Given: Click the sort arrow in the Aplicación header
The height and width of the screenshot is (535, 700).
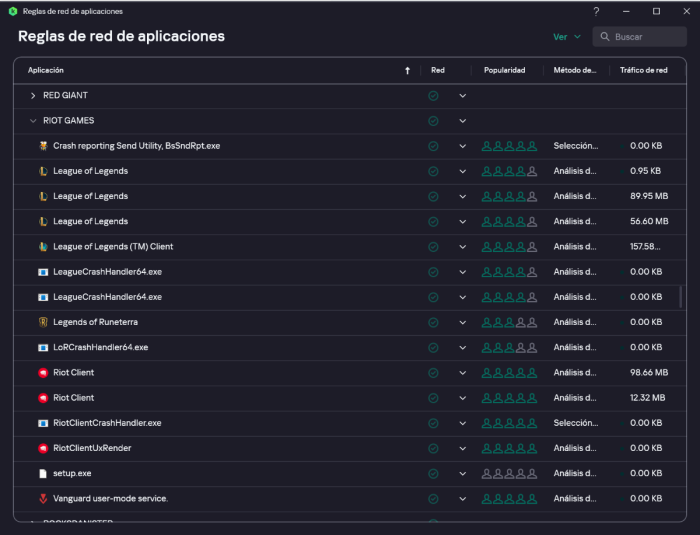Looking at the screenshot, I should (x=407, y=71).
